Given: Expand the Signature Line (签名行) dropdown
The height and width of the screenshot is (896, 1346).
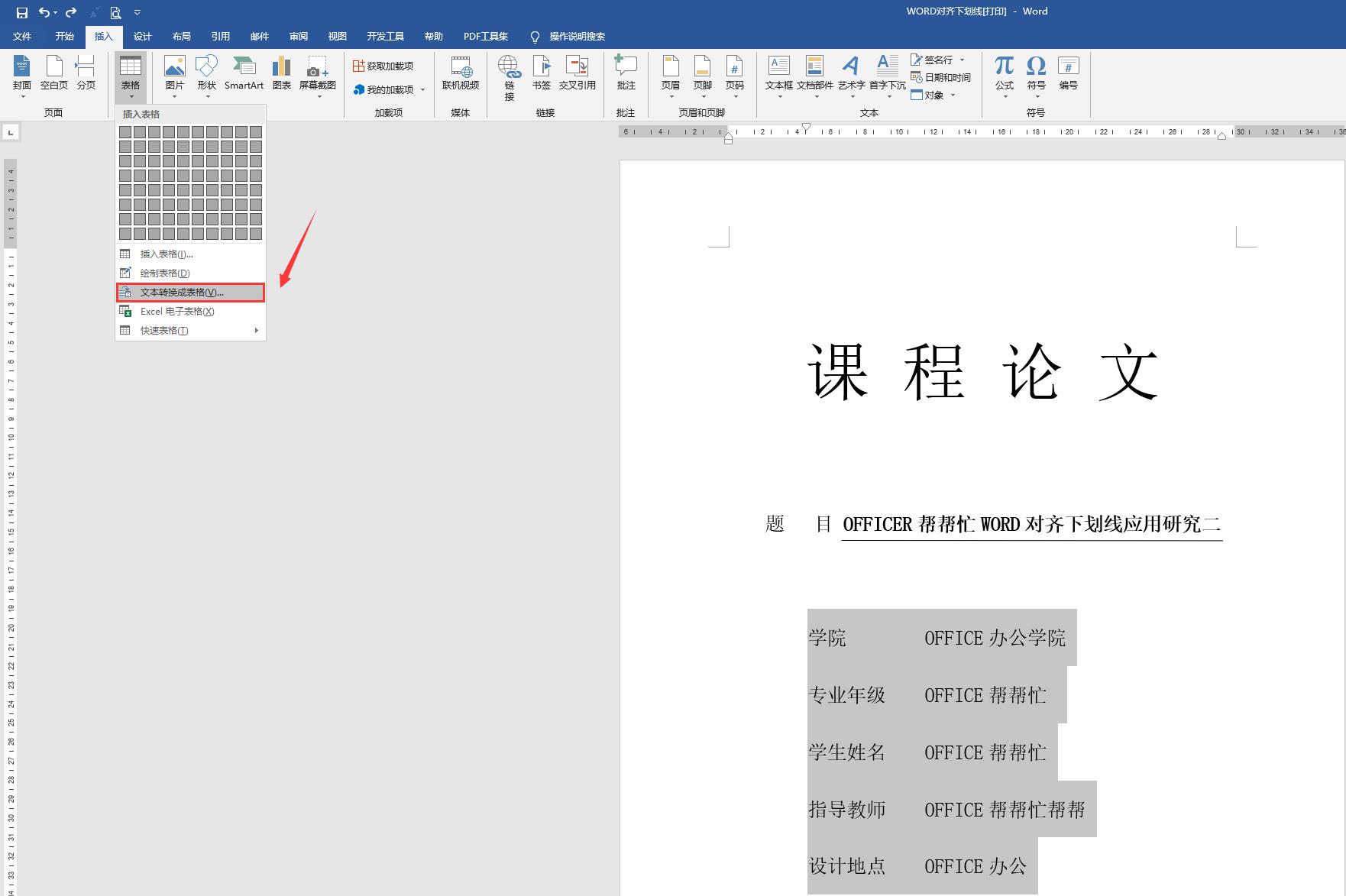Looking at the screenshot, I should 962,60.
